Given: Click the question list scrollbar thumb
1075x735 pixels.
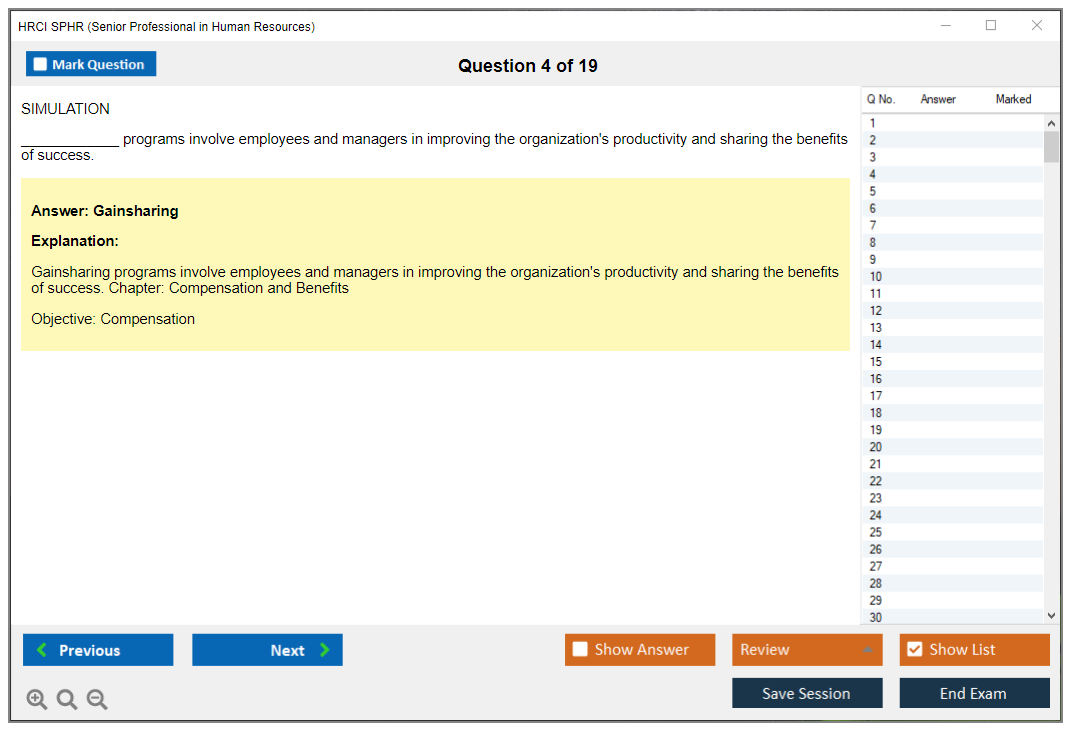Looking at the screenshot, I should coord(1051,147).
